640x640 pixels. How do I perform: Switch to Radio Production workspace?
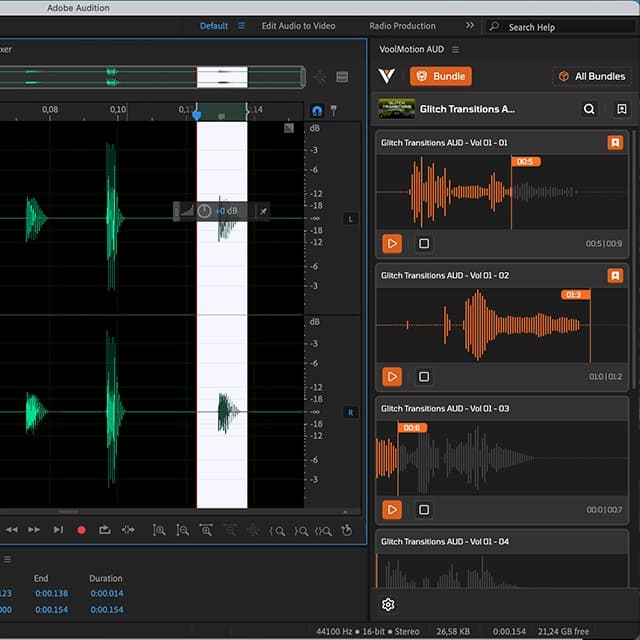click(x=402, y=26)
